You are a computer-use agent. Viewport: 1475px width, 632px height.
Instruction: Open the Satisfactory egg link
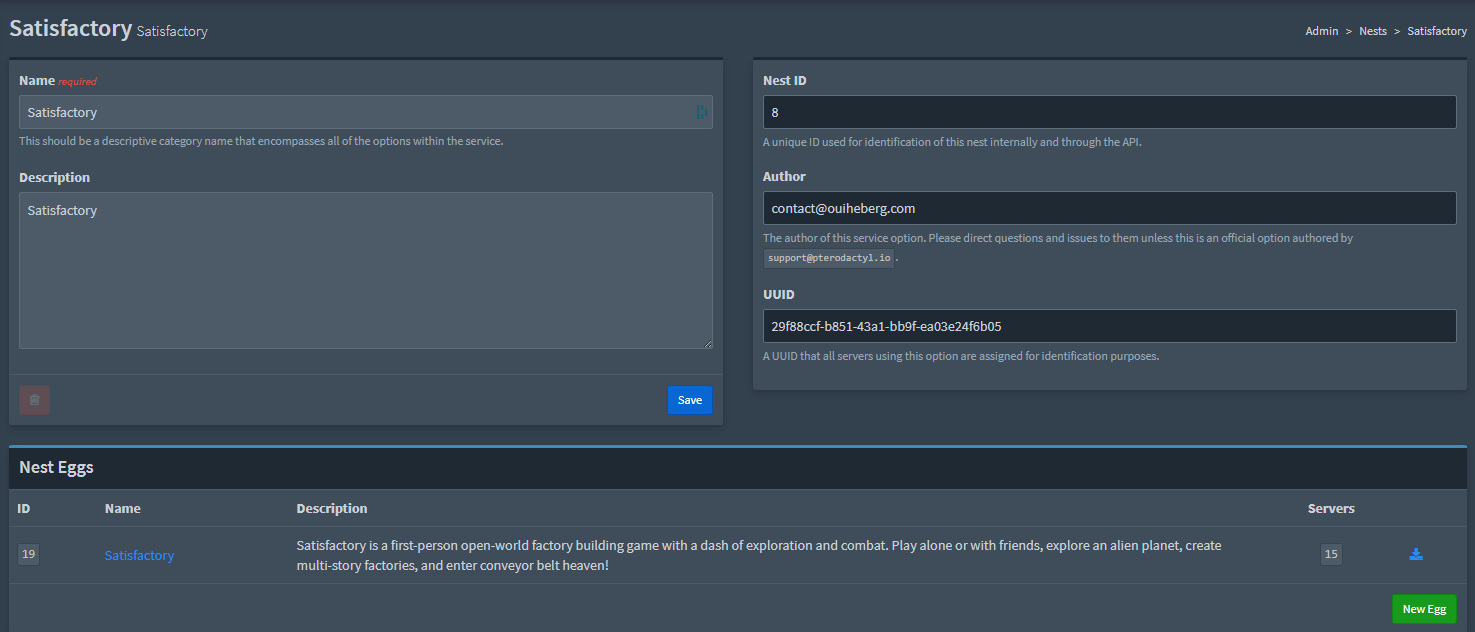139,555
